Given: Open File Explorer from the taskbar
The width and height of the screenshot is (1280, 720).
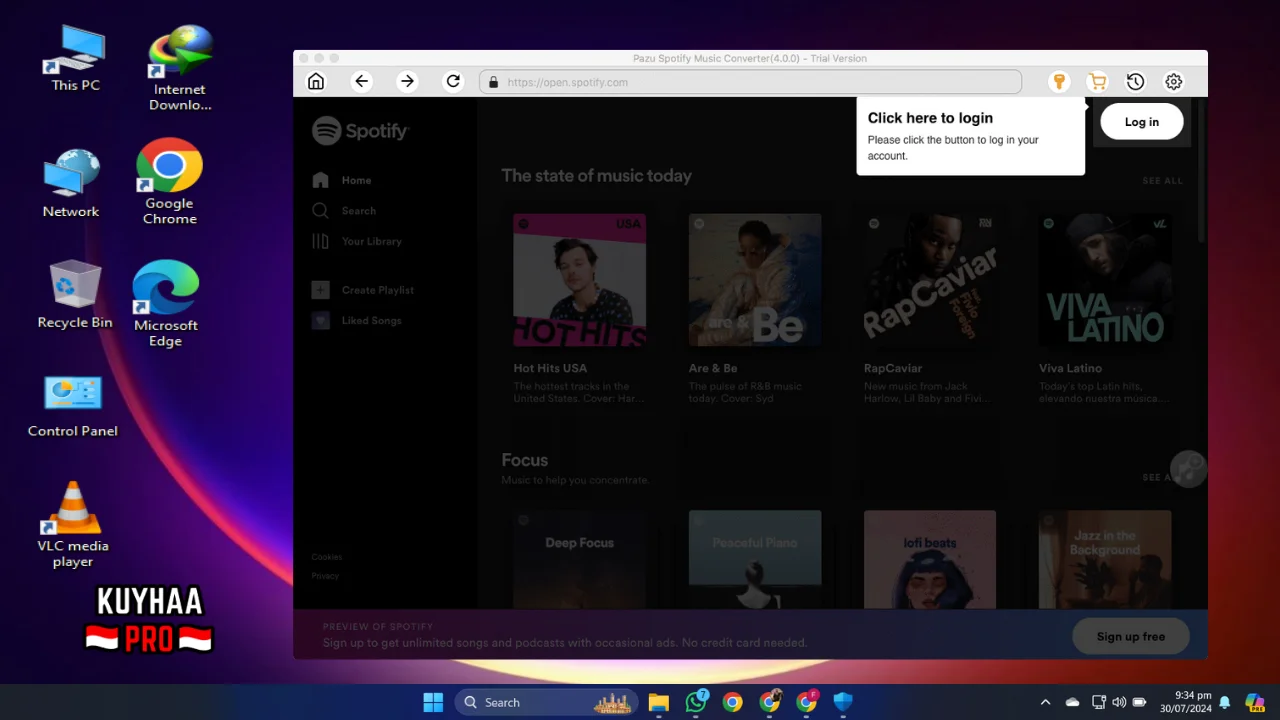Looking at the screenshot, I should pos(658,702).
